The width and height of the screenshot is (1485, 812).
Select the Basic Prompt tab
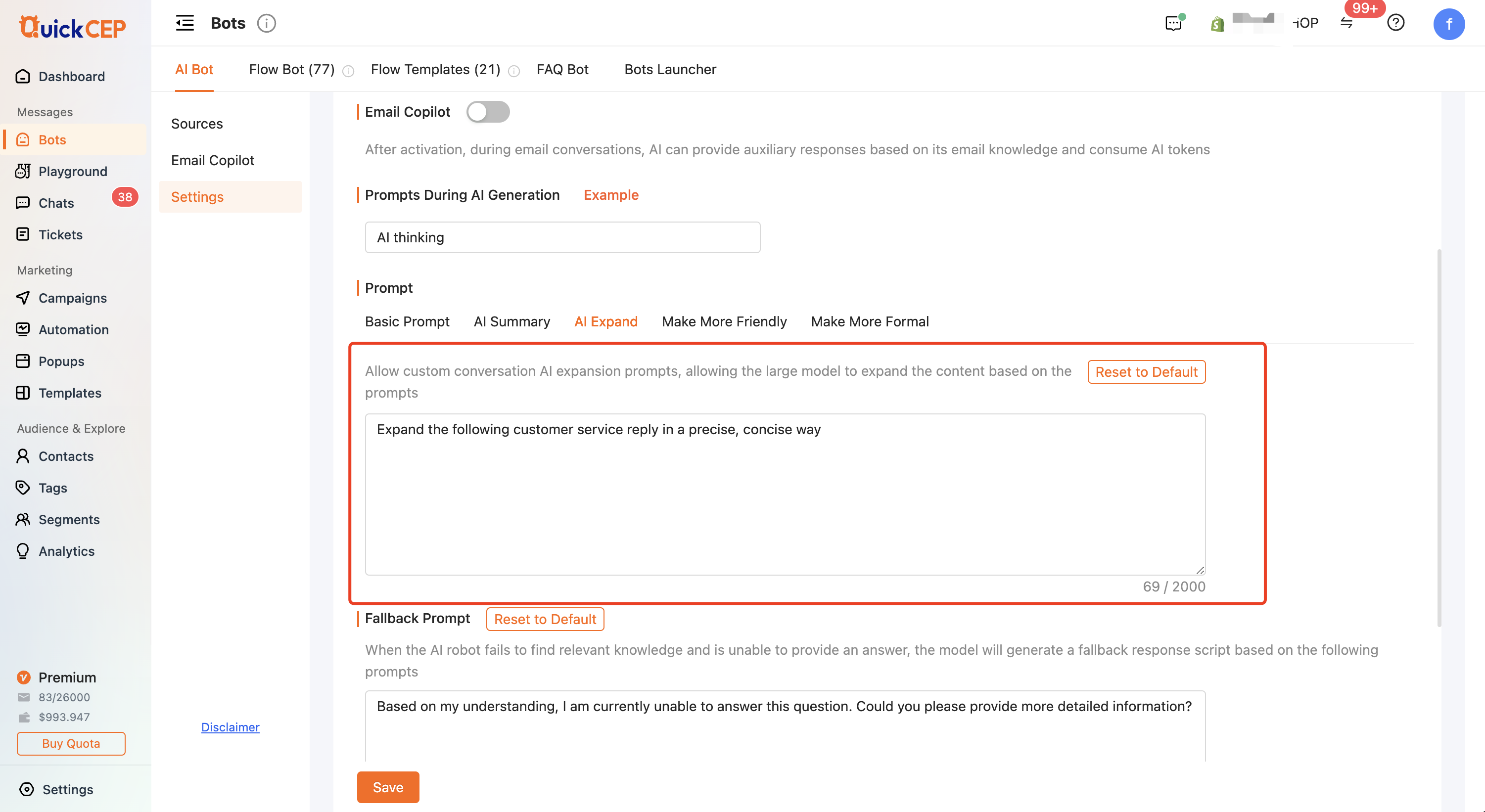coord(407,321)
